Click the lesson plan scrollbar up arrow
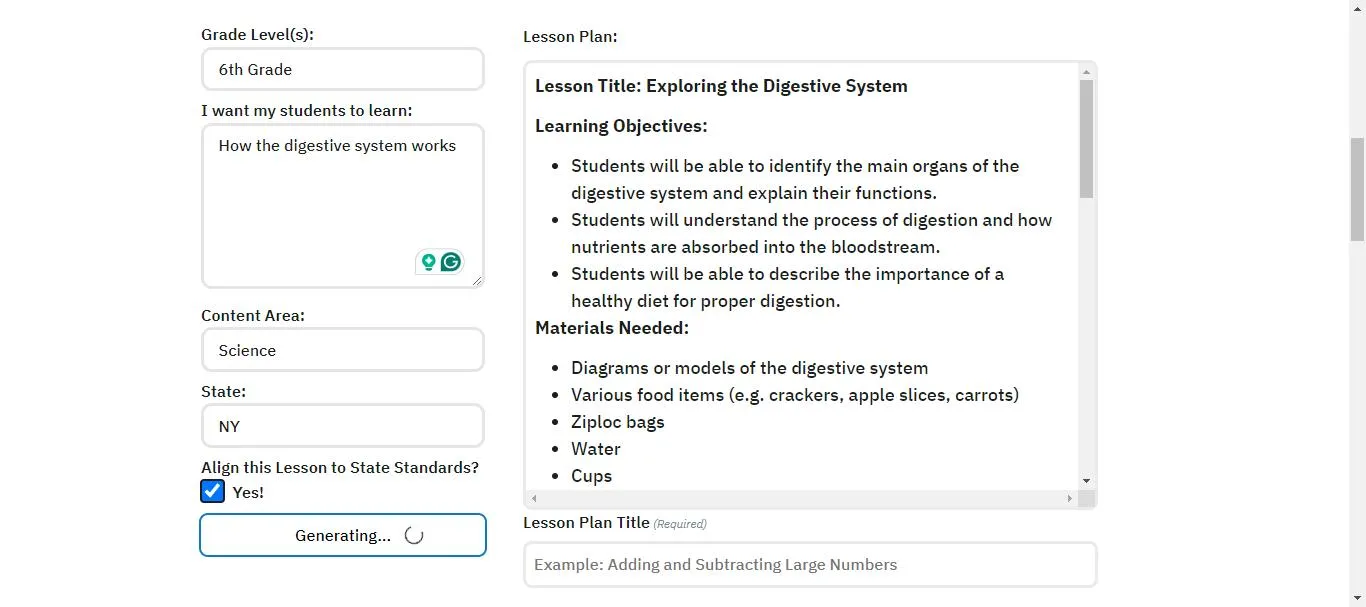 click(x=1086, y=70)
